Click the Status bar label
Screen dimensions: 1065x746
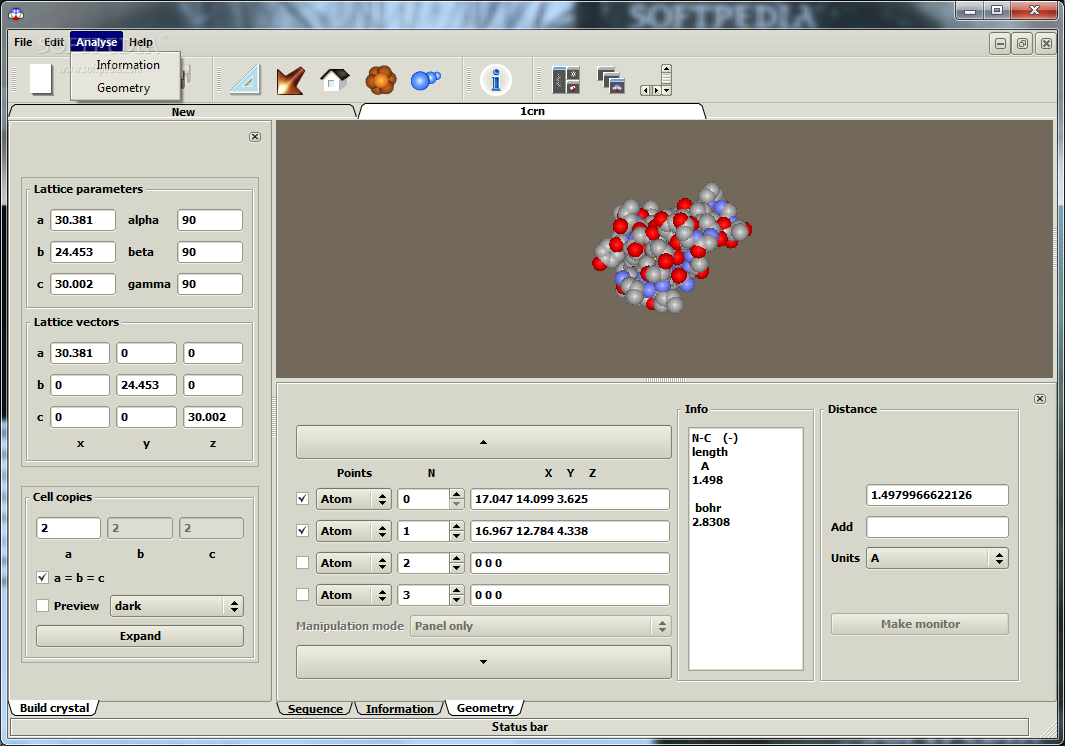pyautogui.click(x=520, y=727)
